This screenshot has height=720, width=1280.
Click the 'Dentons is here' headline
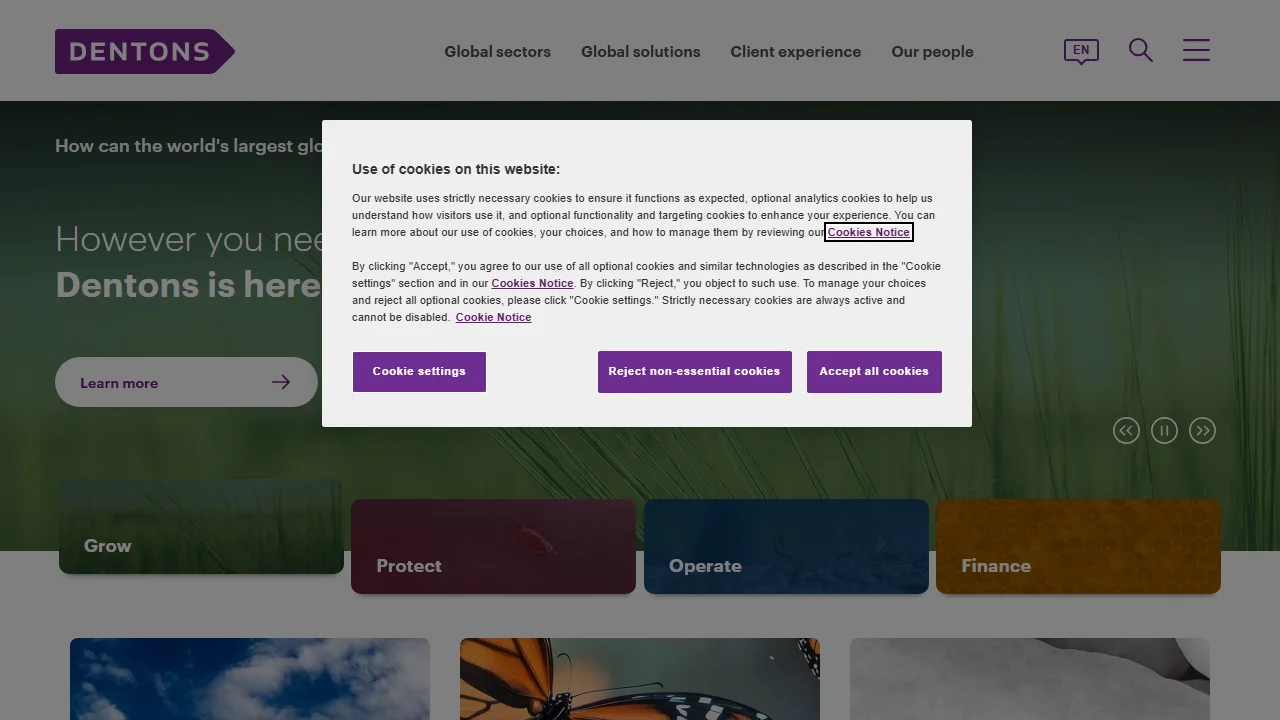click(x=188, y=285)
